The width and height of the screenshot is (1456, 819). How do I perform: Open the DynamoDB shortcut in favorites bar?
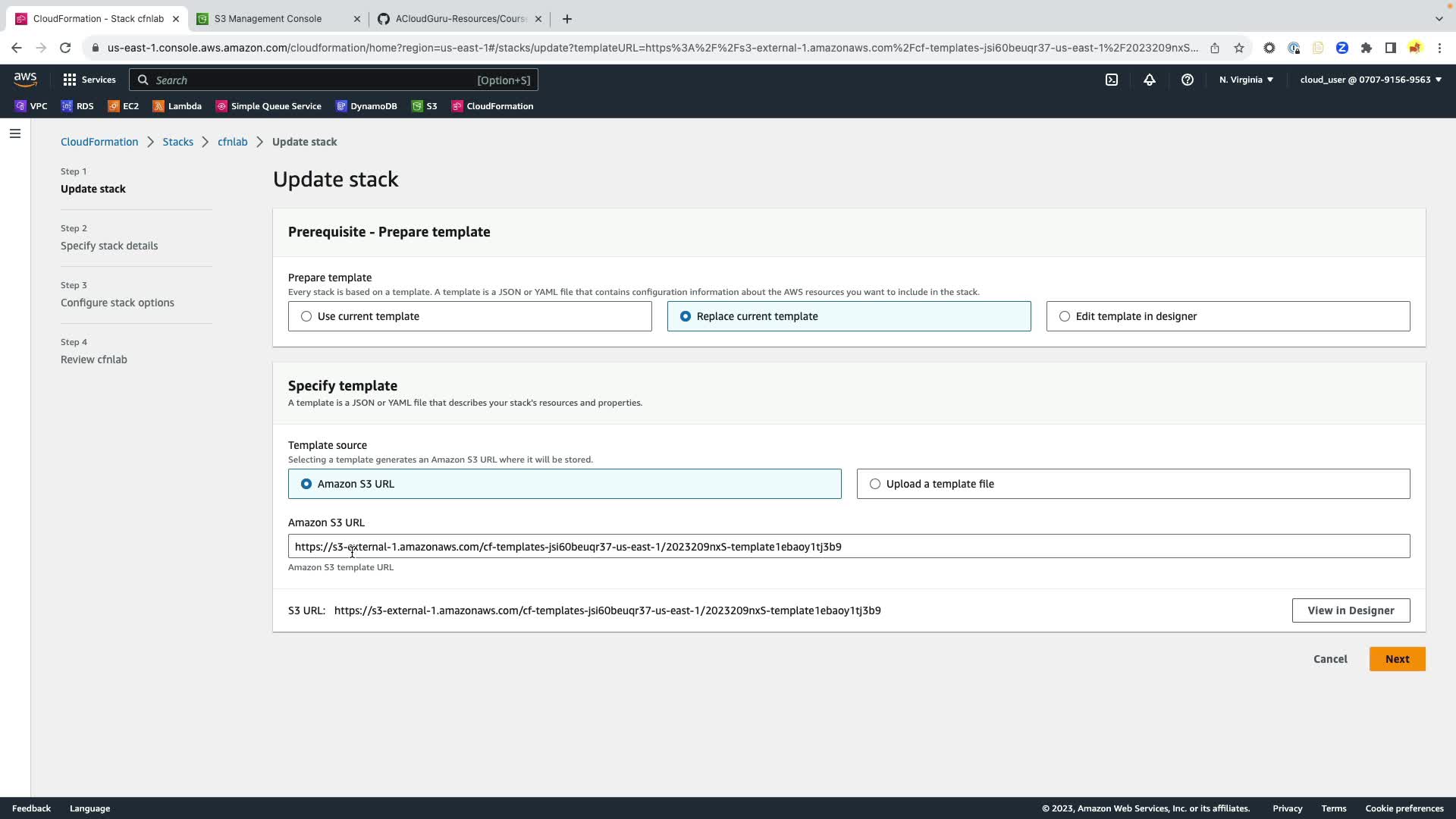[367, 106]
